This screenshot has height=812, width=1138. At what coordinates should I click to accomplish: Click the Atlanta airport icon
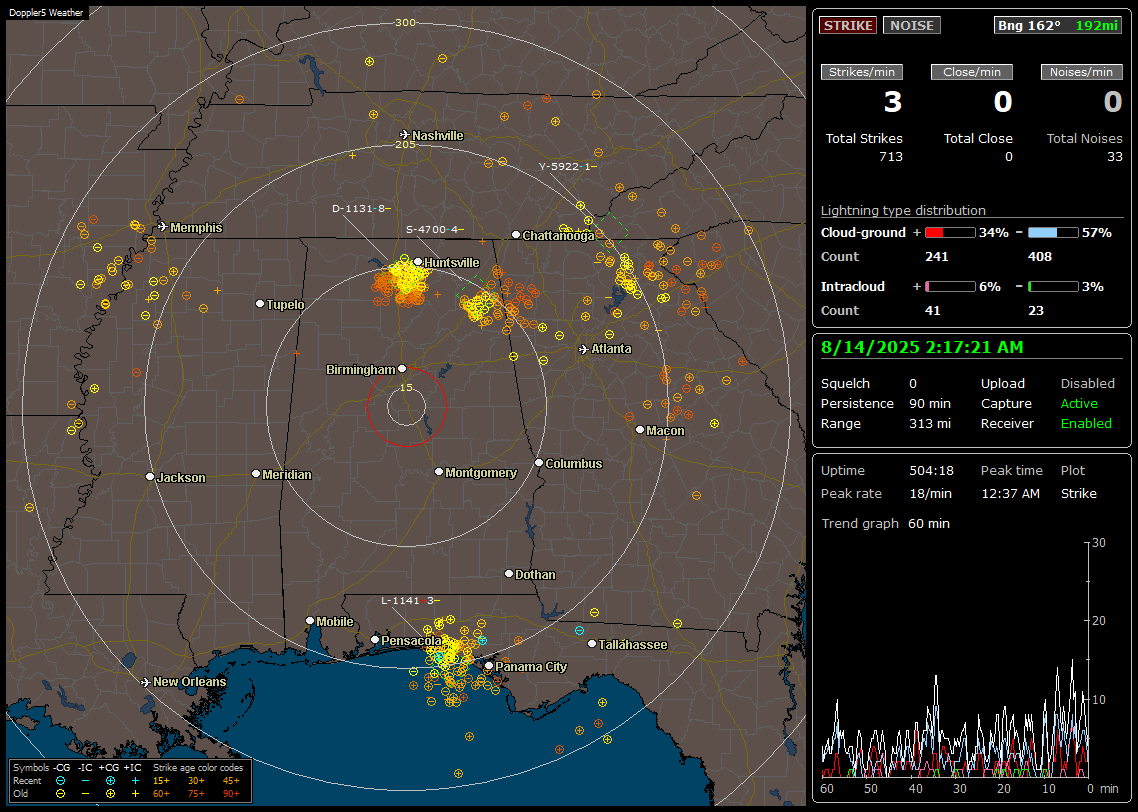(x=584, y=349)
